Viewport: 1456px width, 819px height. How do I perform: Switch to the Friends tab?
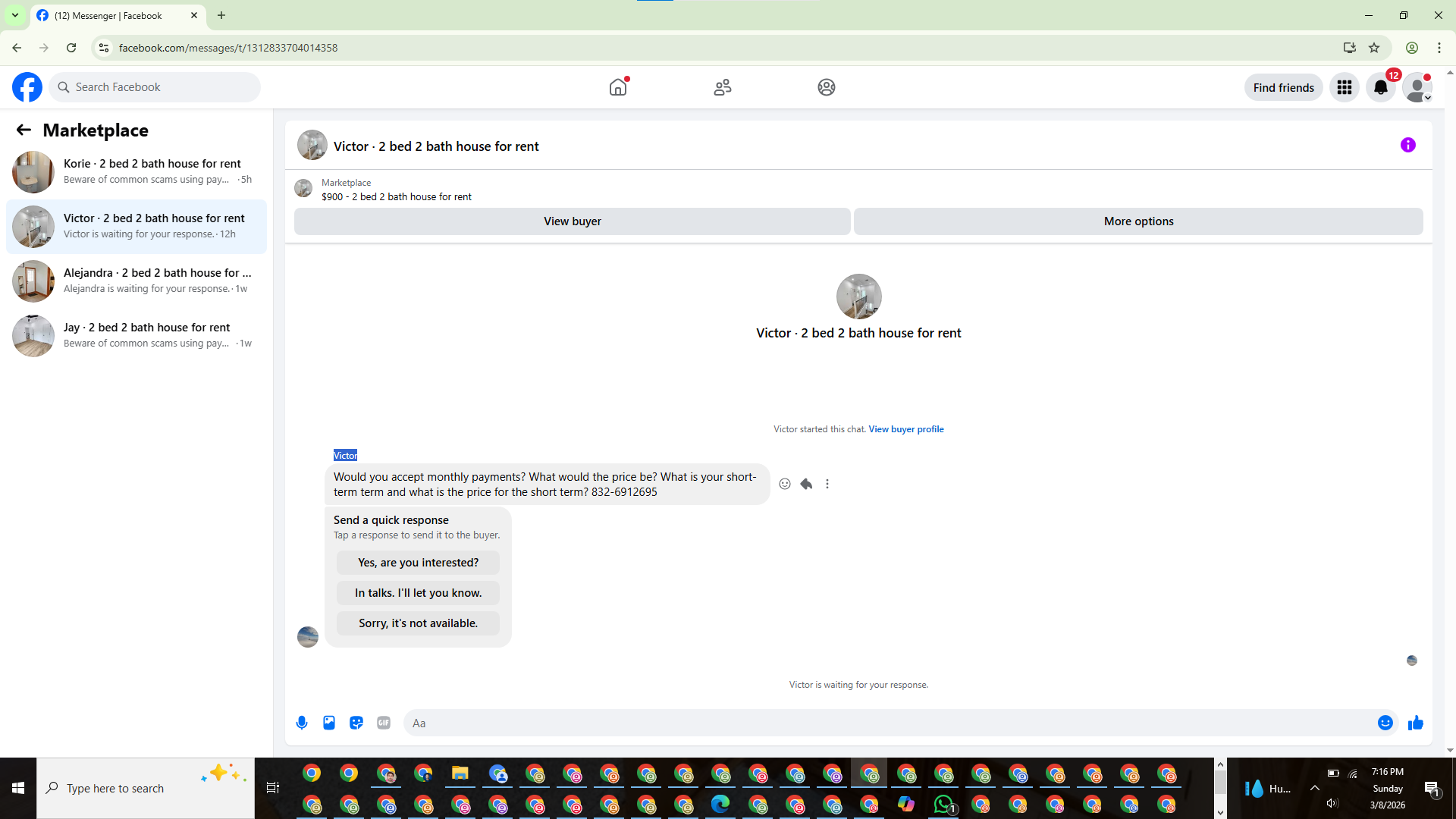723,87
